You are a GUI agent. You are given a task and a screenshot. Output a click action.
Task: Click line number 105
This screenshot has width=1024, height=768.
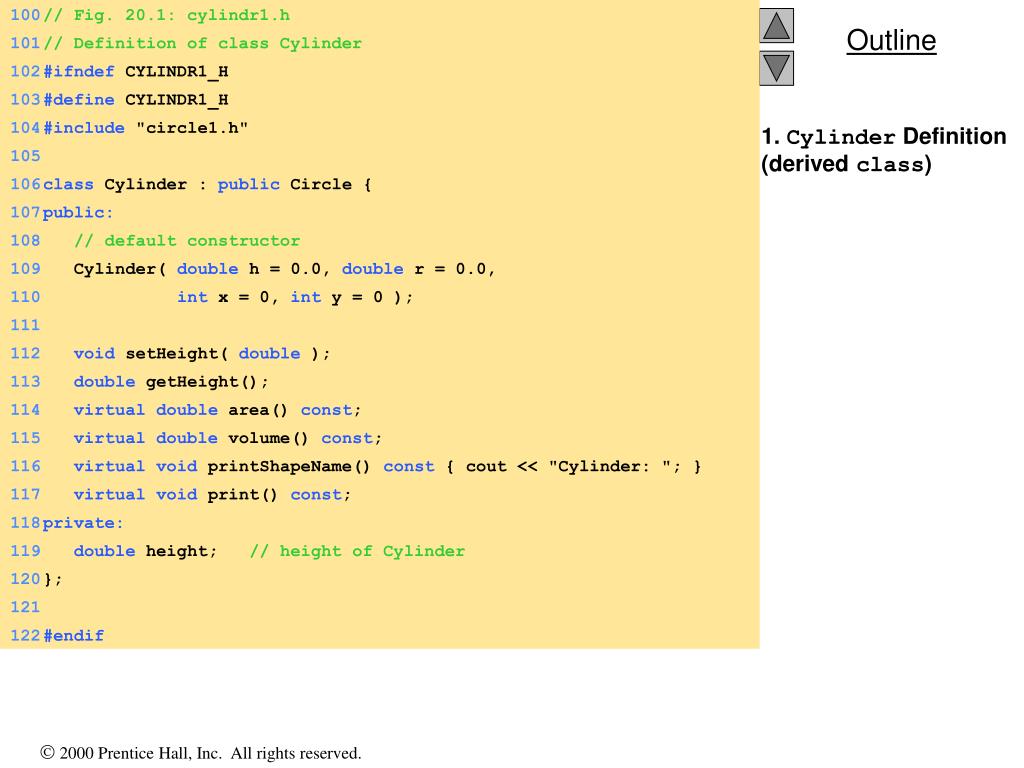coord(25,156)
